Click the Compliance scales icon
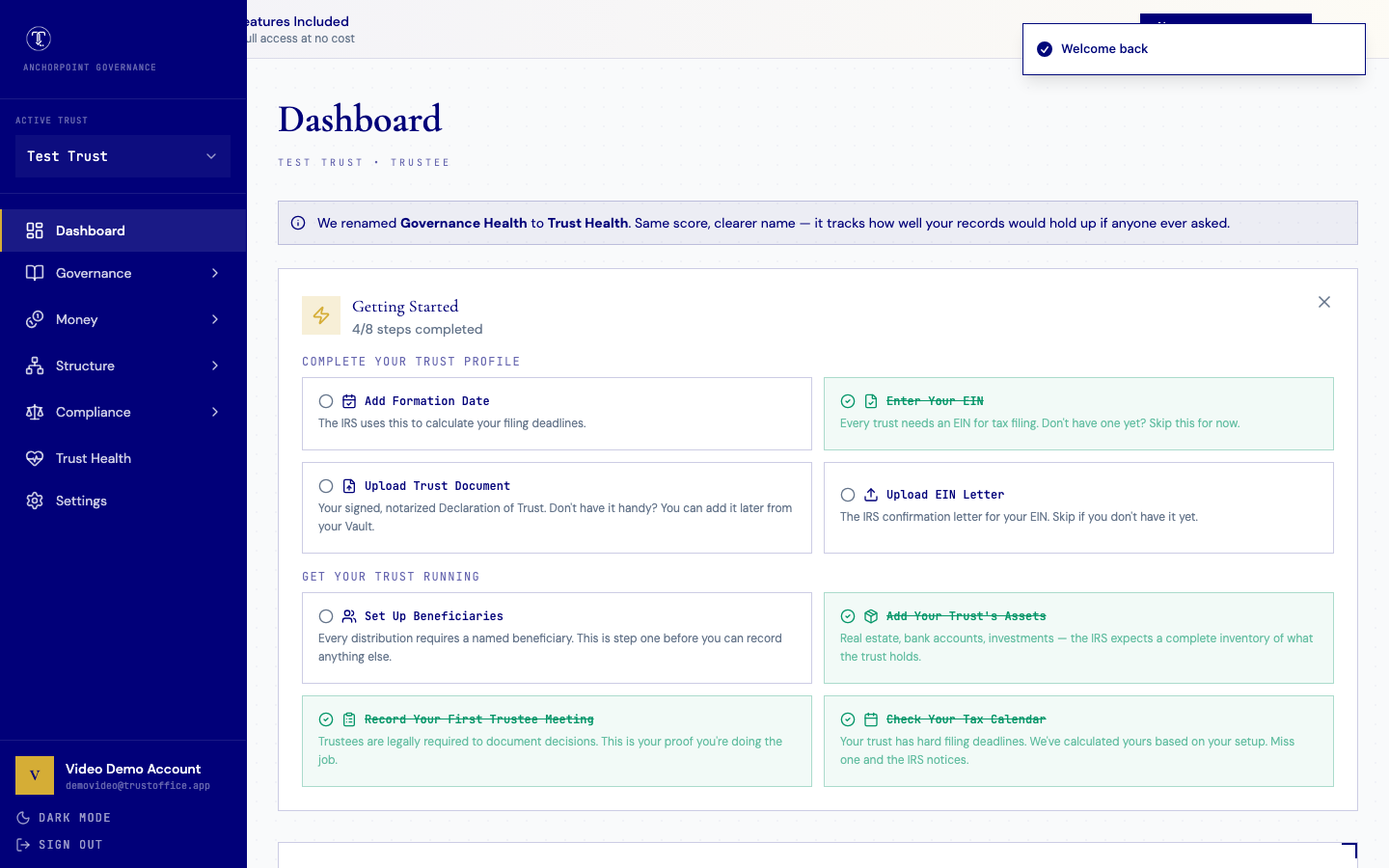 coord(35,412)
